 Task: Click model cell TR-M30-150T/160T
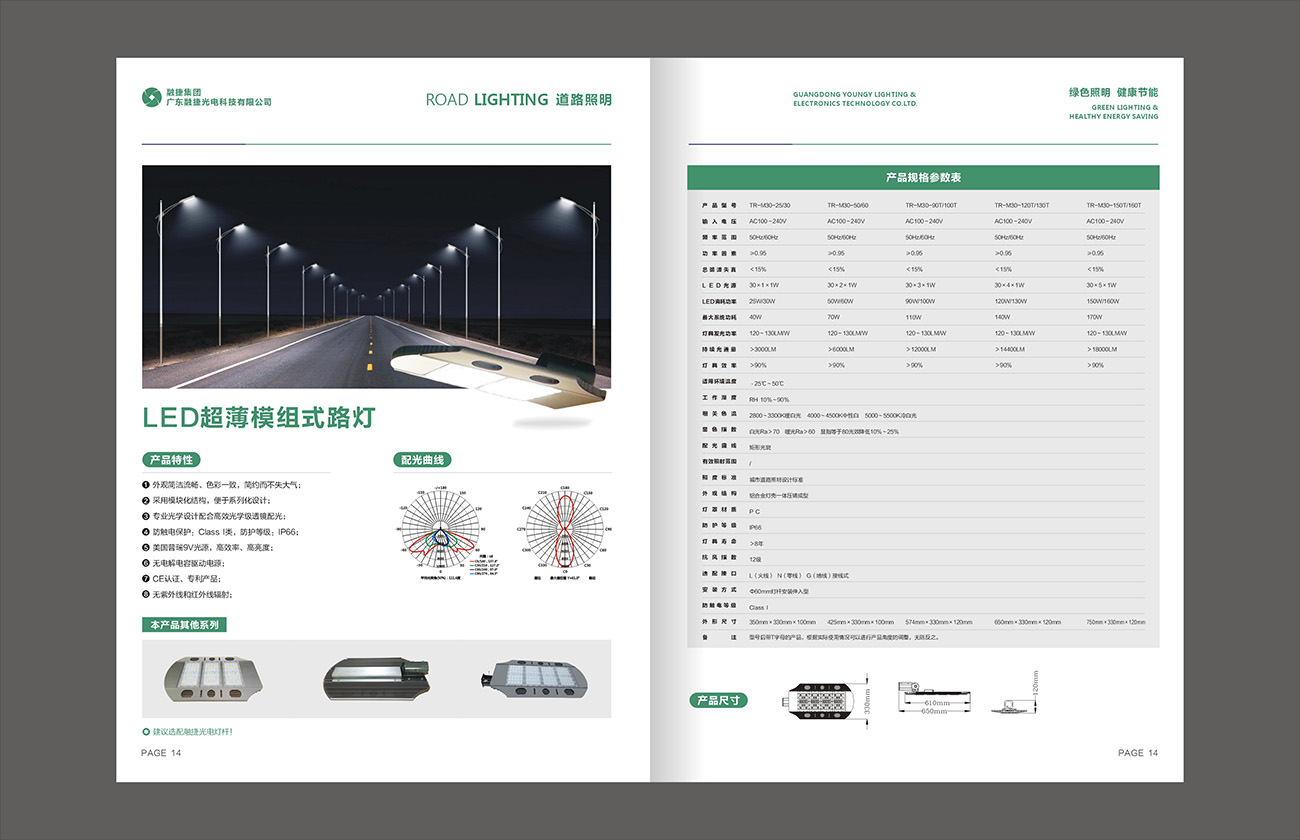1115,205
